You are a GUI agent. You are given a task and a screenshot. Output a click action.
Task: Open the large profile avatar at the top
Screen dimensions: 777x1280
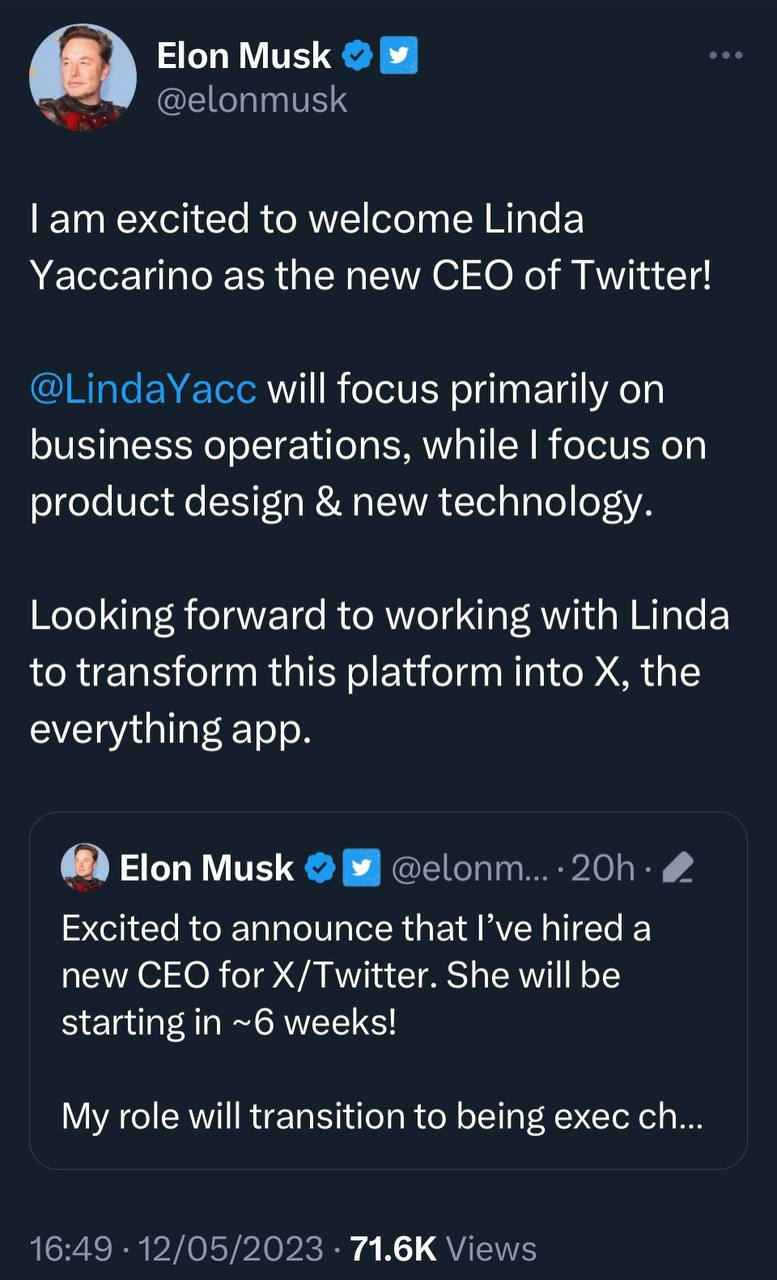click(x=82, y=77)
